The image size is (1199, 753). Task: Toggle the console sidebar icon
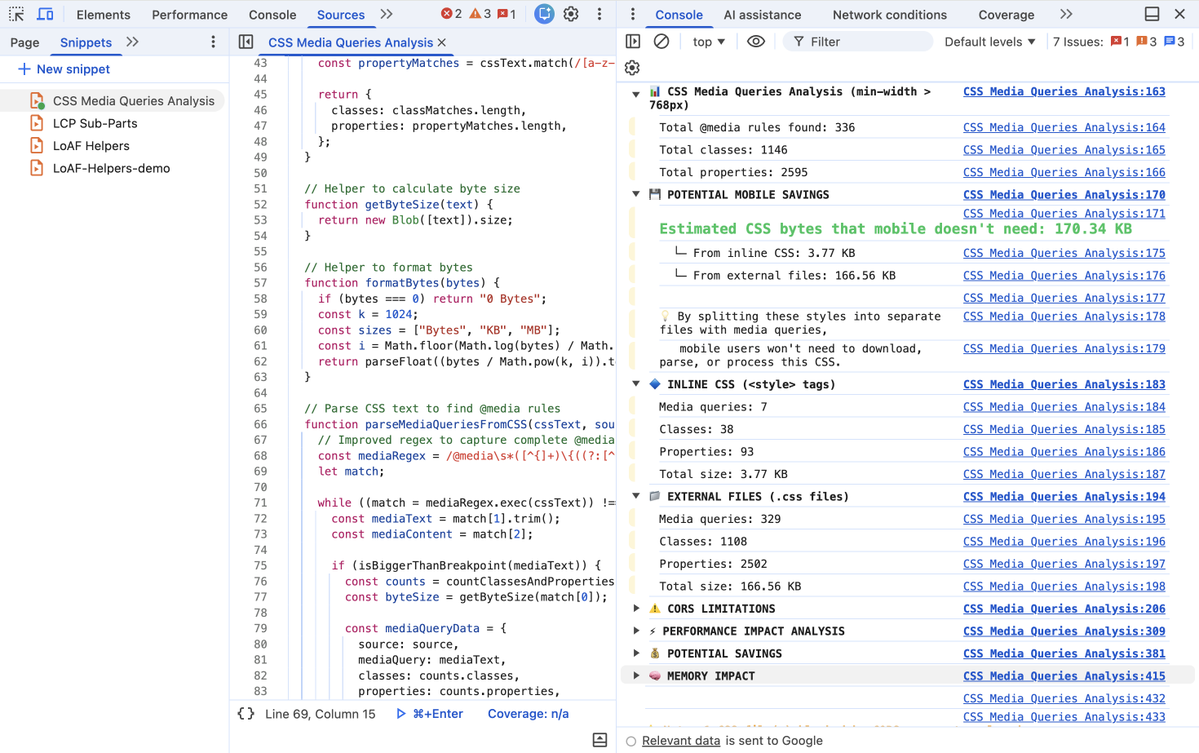(633, 42)
